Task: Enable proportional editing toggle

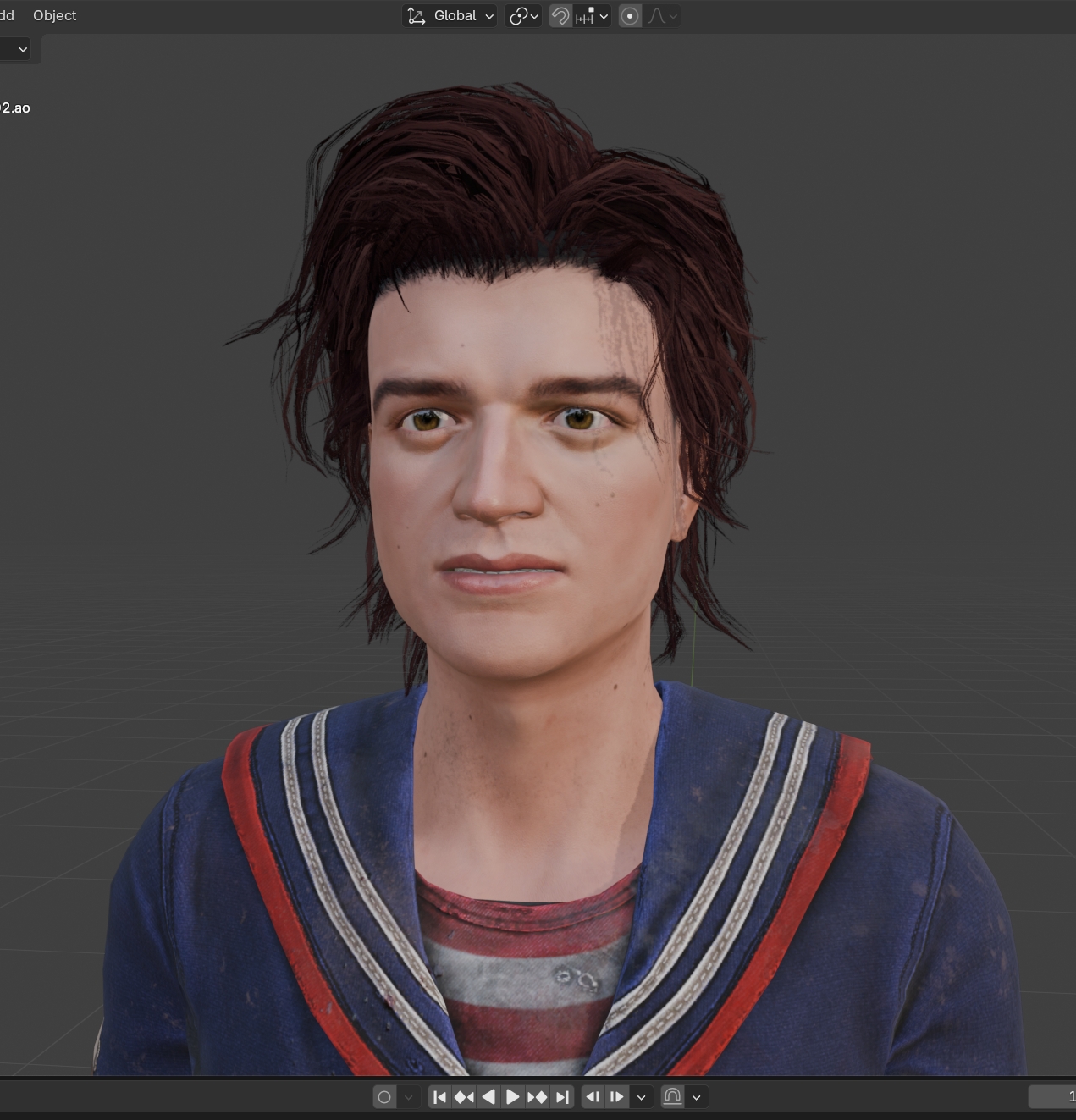Action: [x=630, y=16]
